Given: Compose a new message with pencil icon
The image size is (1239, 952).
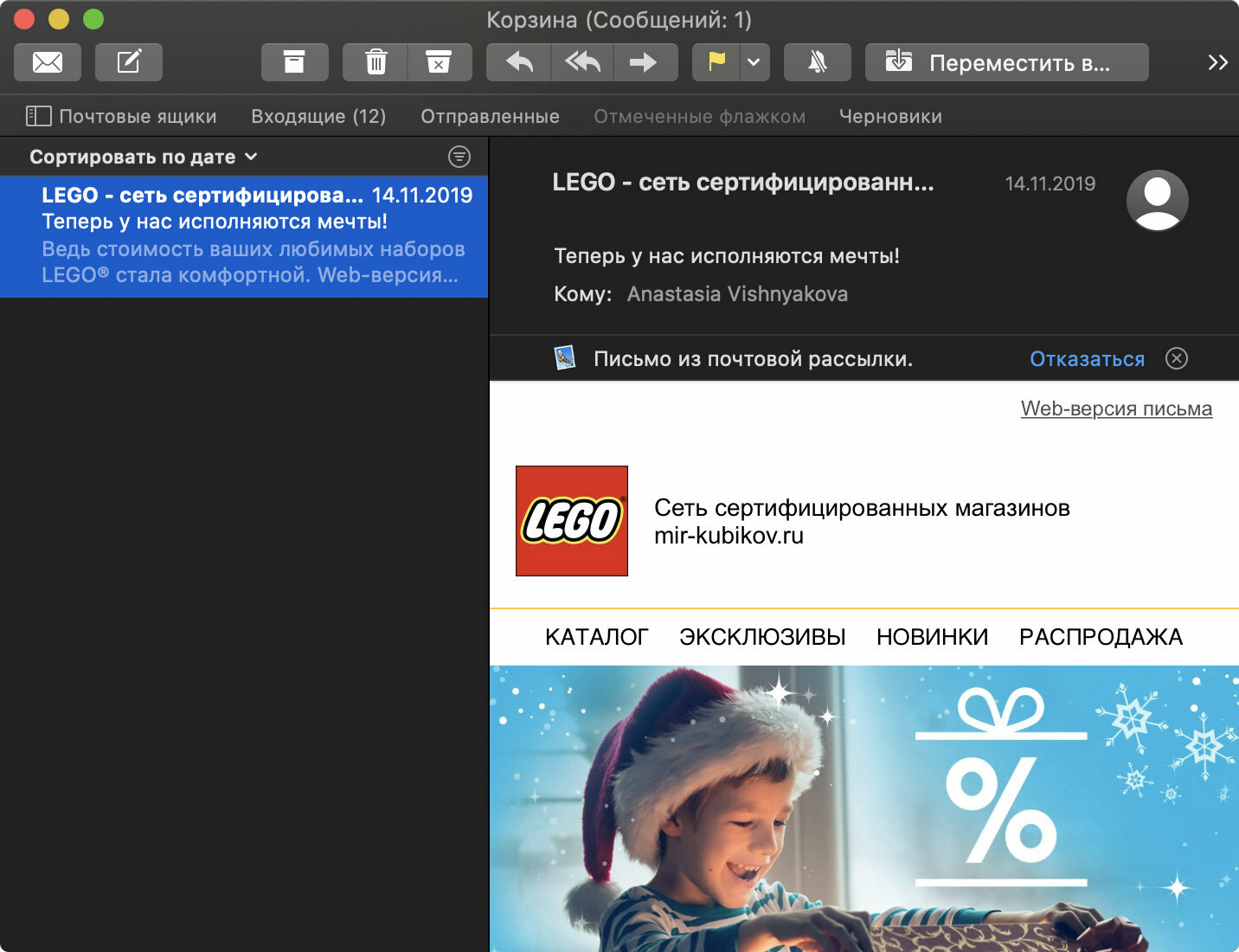Looking at the screenshot, I should pyautogui.click(x=129, y=62).
